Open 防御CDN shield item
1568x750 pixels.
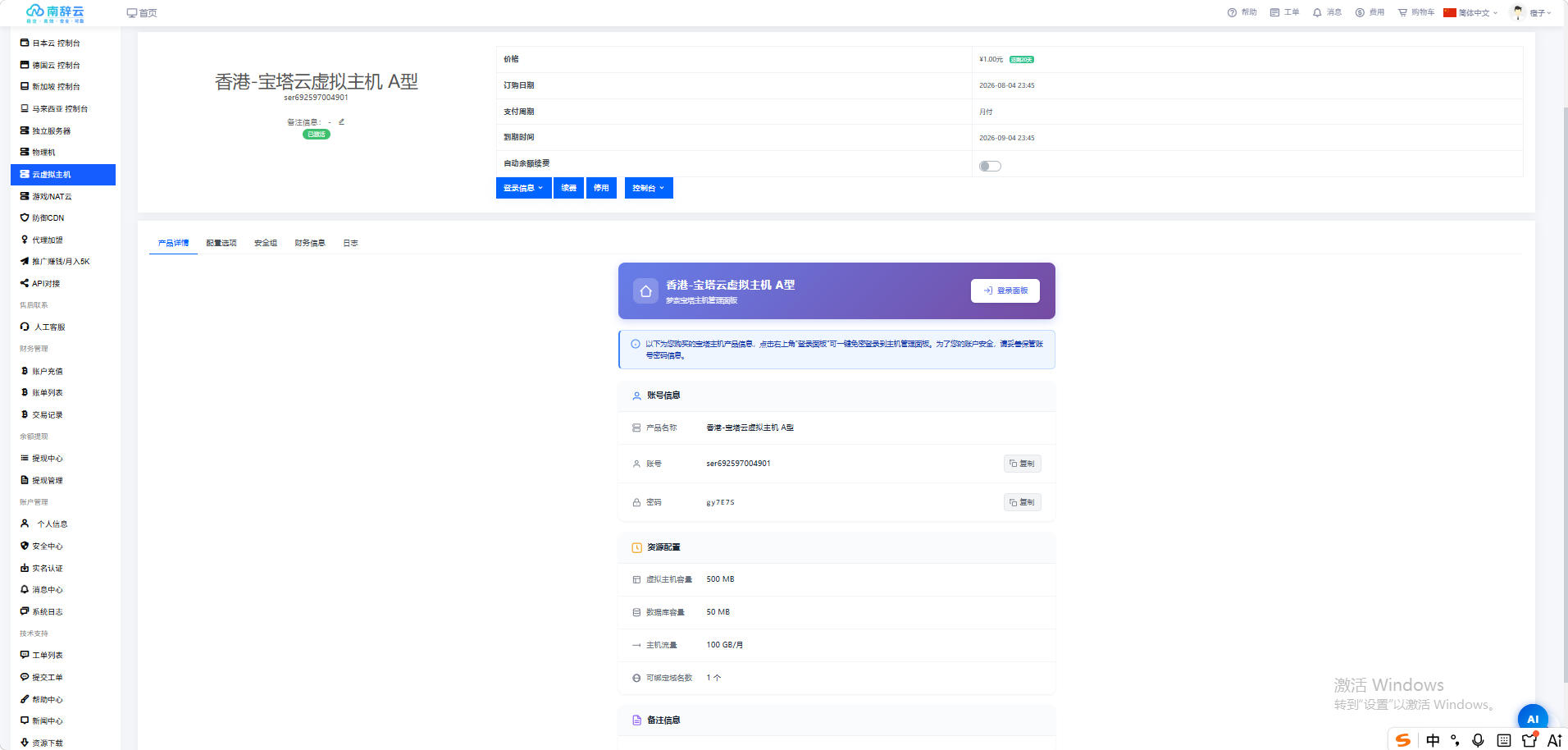(63, 217)
